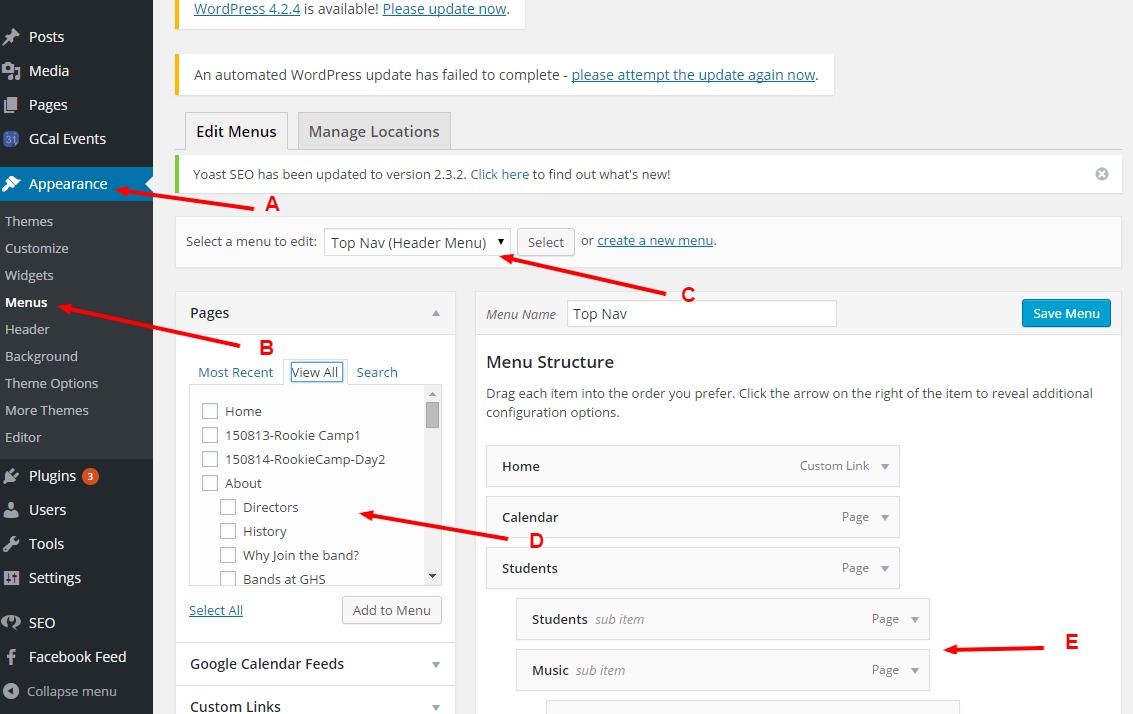
Task: Open the More Themes submenu item
Action: pyautogui.click(x=47, y=410)
